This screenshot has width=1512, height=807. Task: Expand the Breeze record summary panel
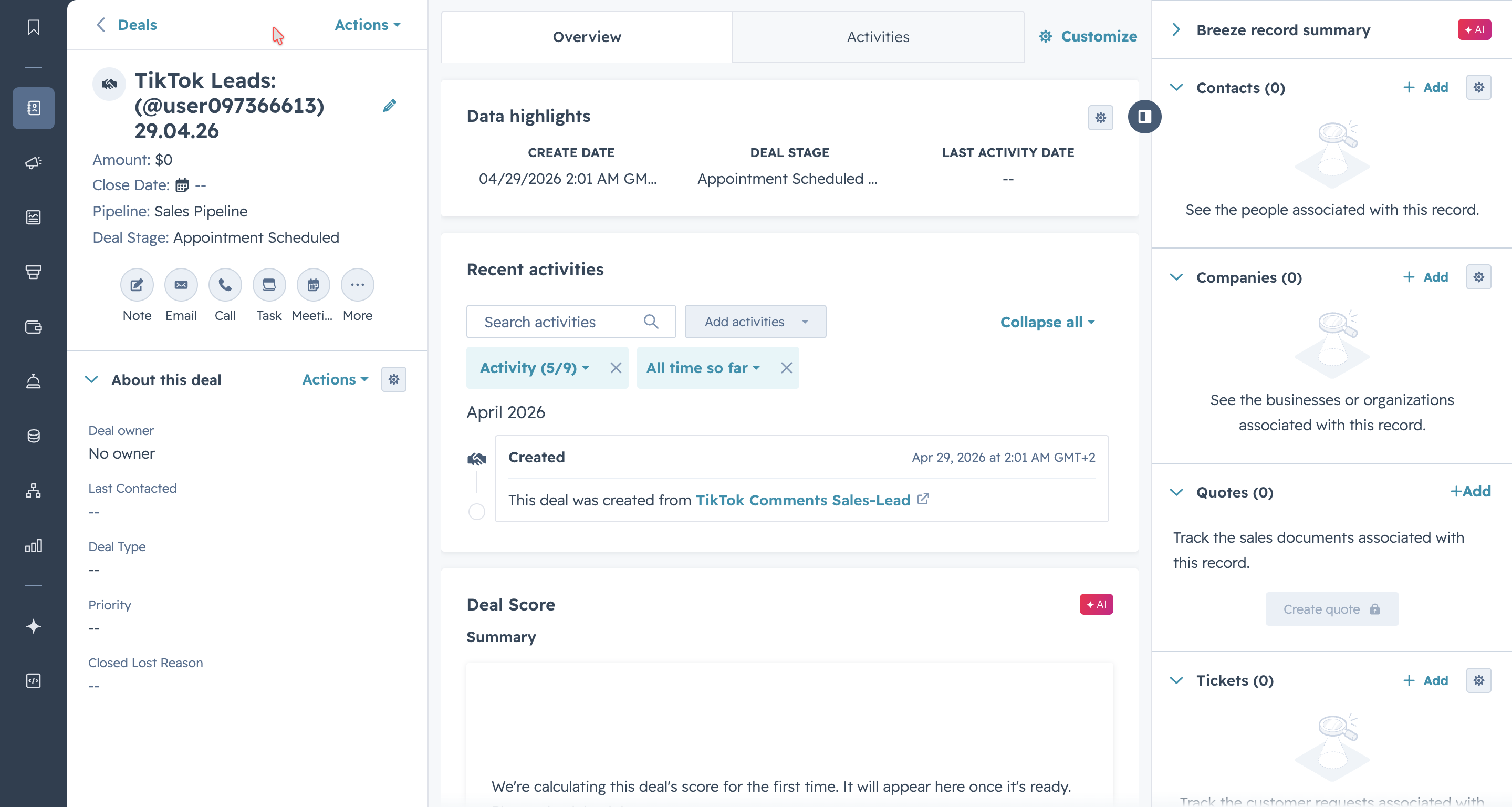[x=1176, y=30]
